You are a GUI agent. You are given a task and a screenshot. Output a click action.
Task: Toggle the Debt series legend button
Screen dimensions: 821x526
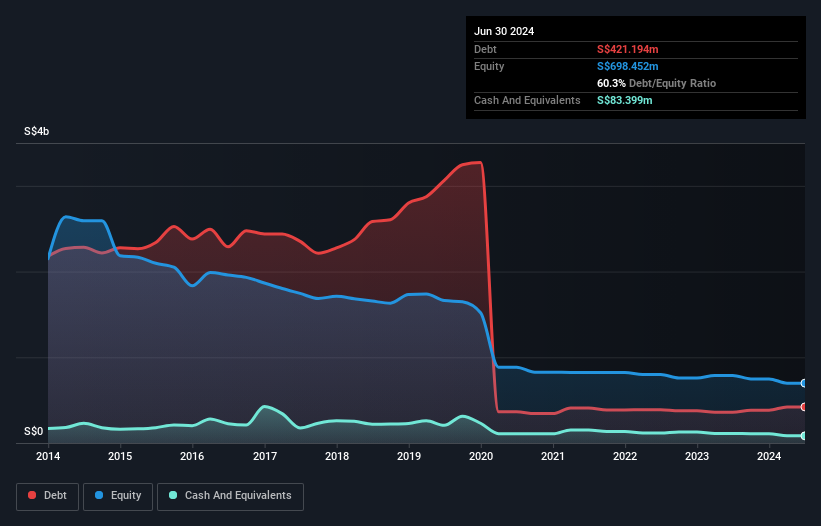[48, 496]
